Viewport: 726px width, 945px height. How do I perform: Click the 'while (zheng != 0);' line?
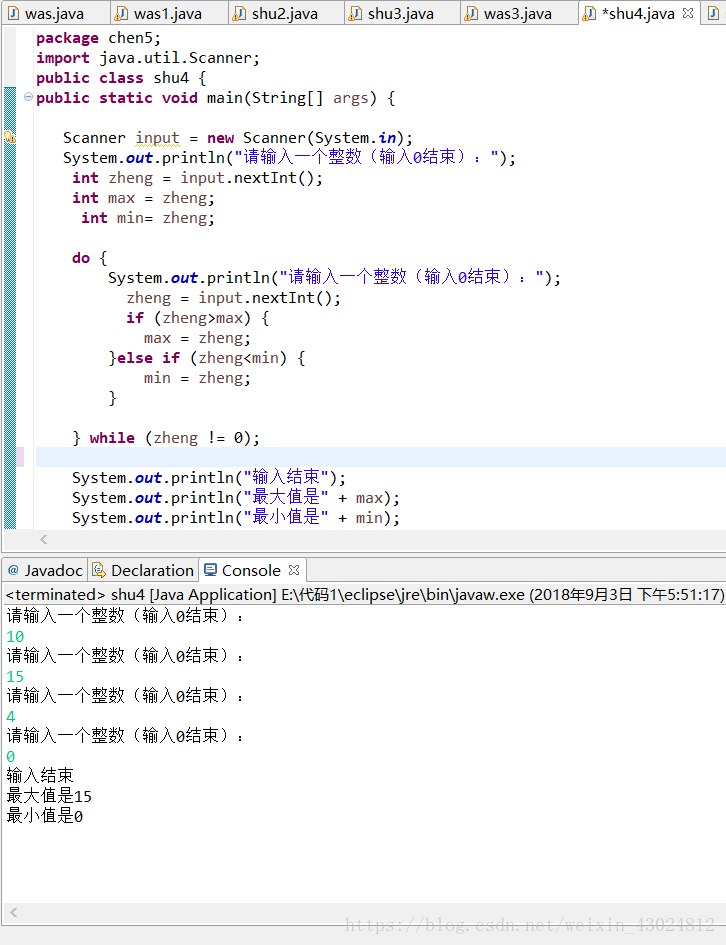[166, 438]
